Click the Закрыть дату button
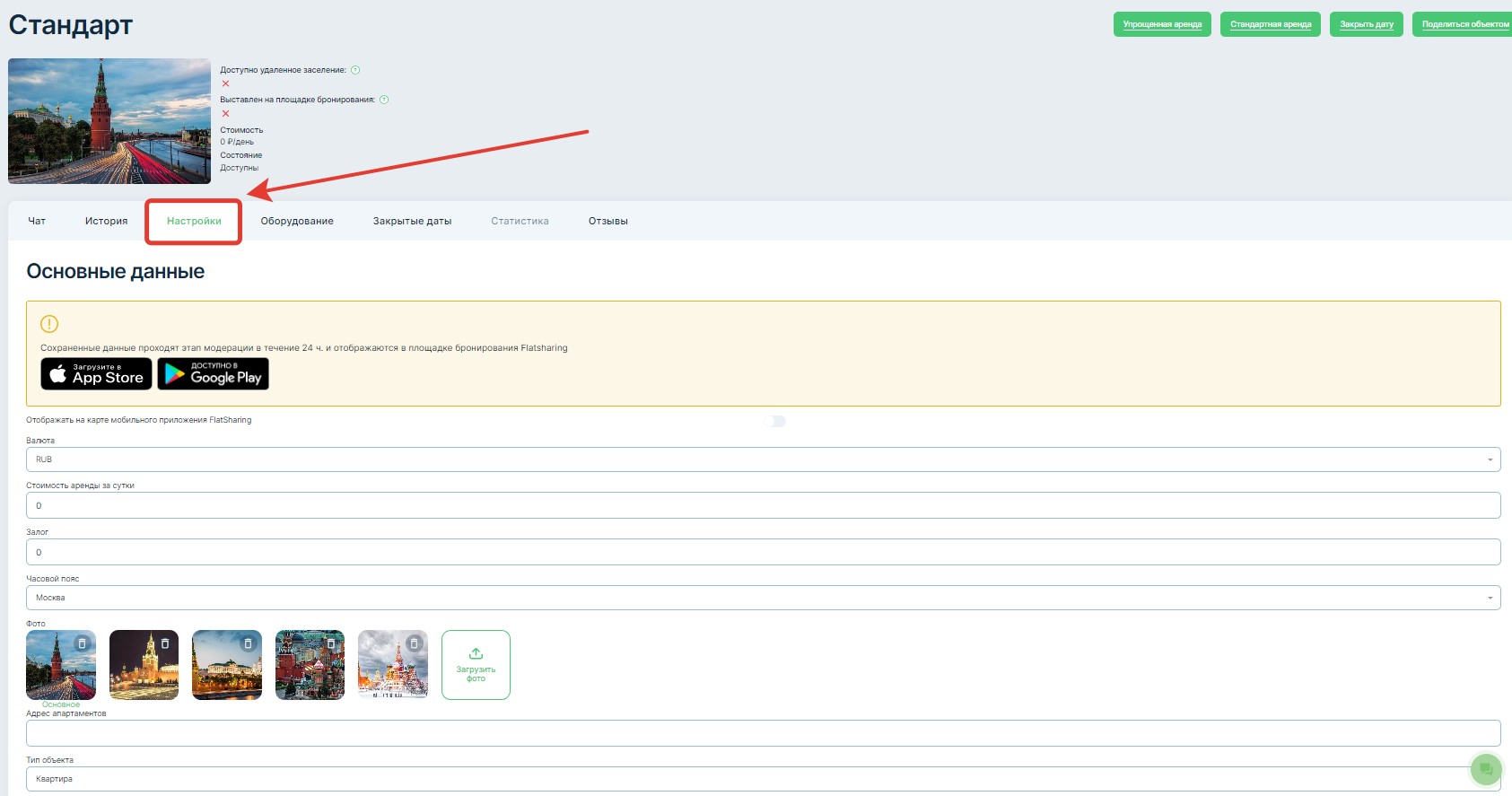The width and height of the screenshot is (1512, 796). [x=1366, y=24]
